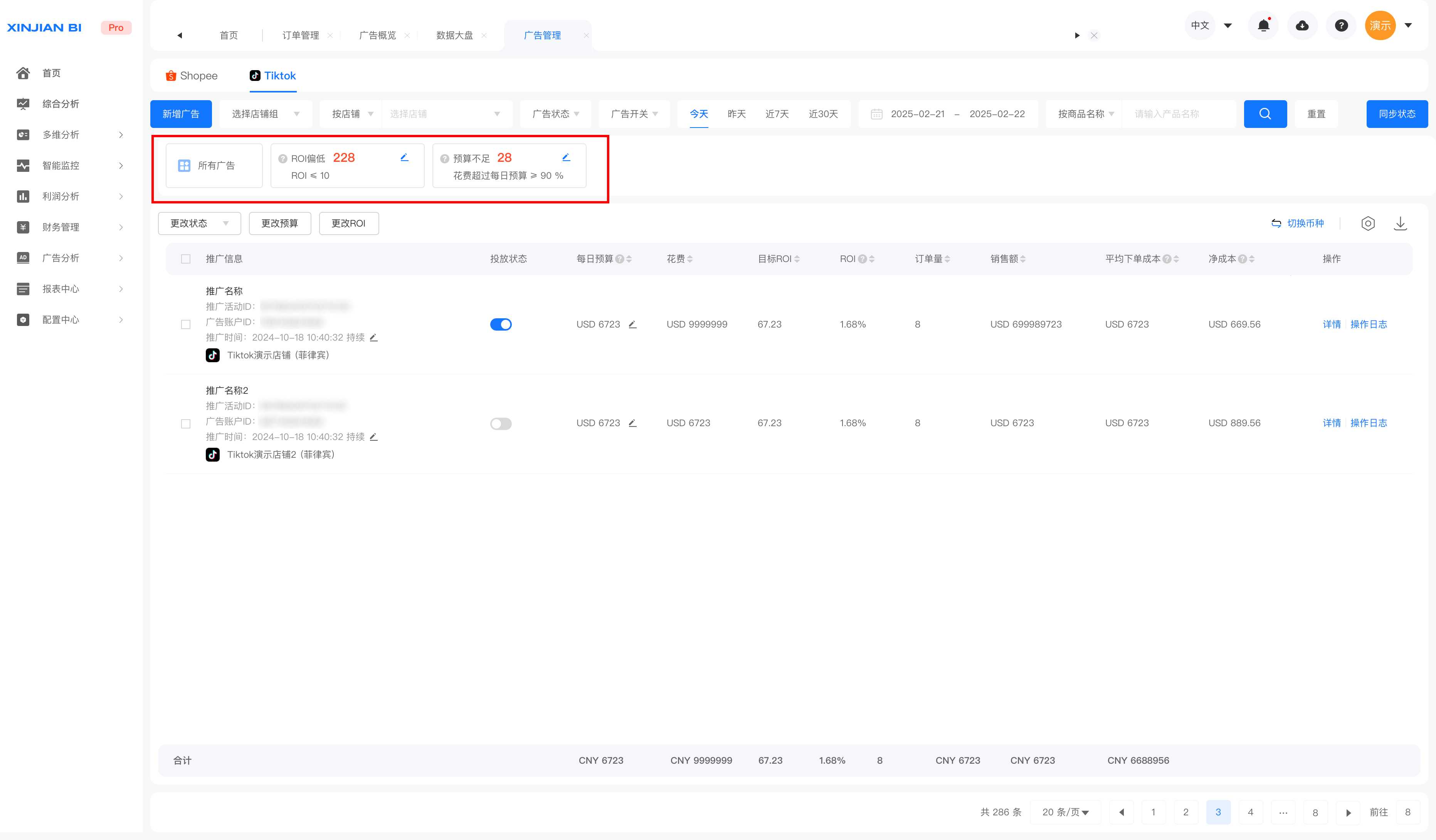
Task: Edit promotion time of 推广名称 row
Action: (373, 338)
